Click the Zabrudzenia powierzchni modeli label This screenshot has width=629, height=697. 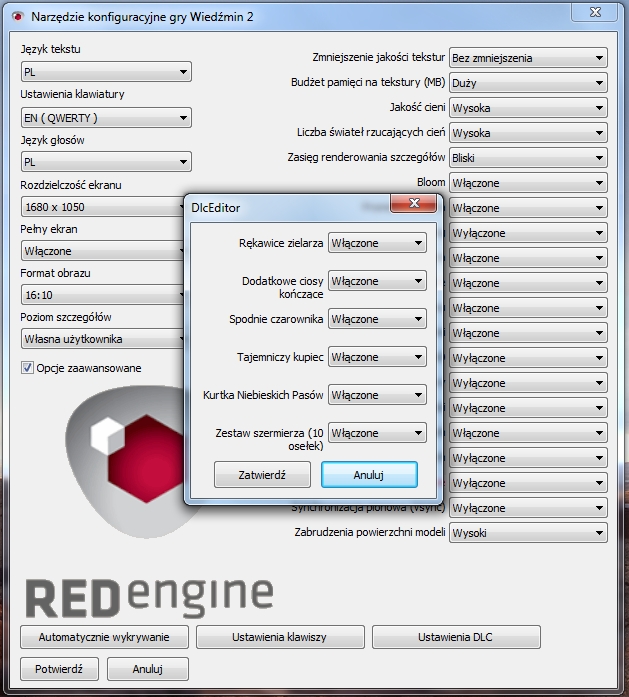click(x=370, y=532)
